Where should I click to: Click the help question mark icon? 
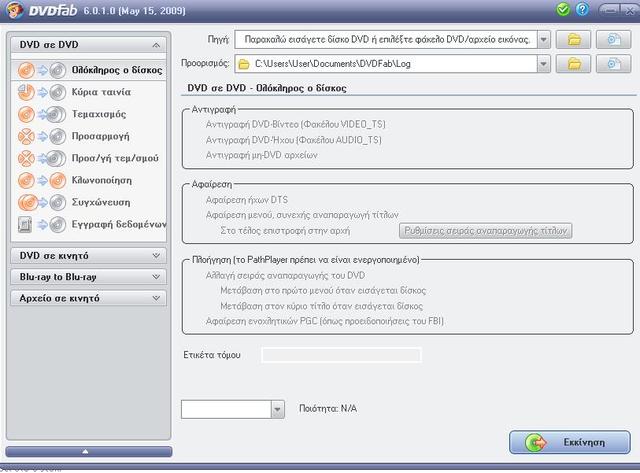(582, 10)
